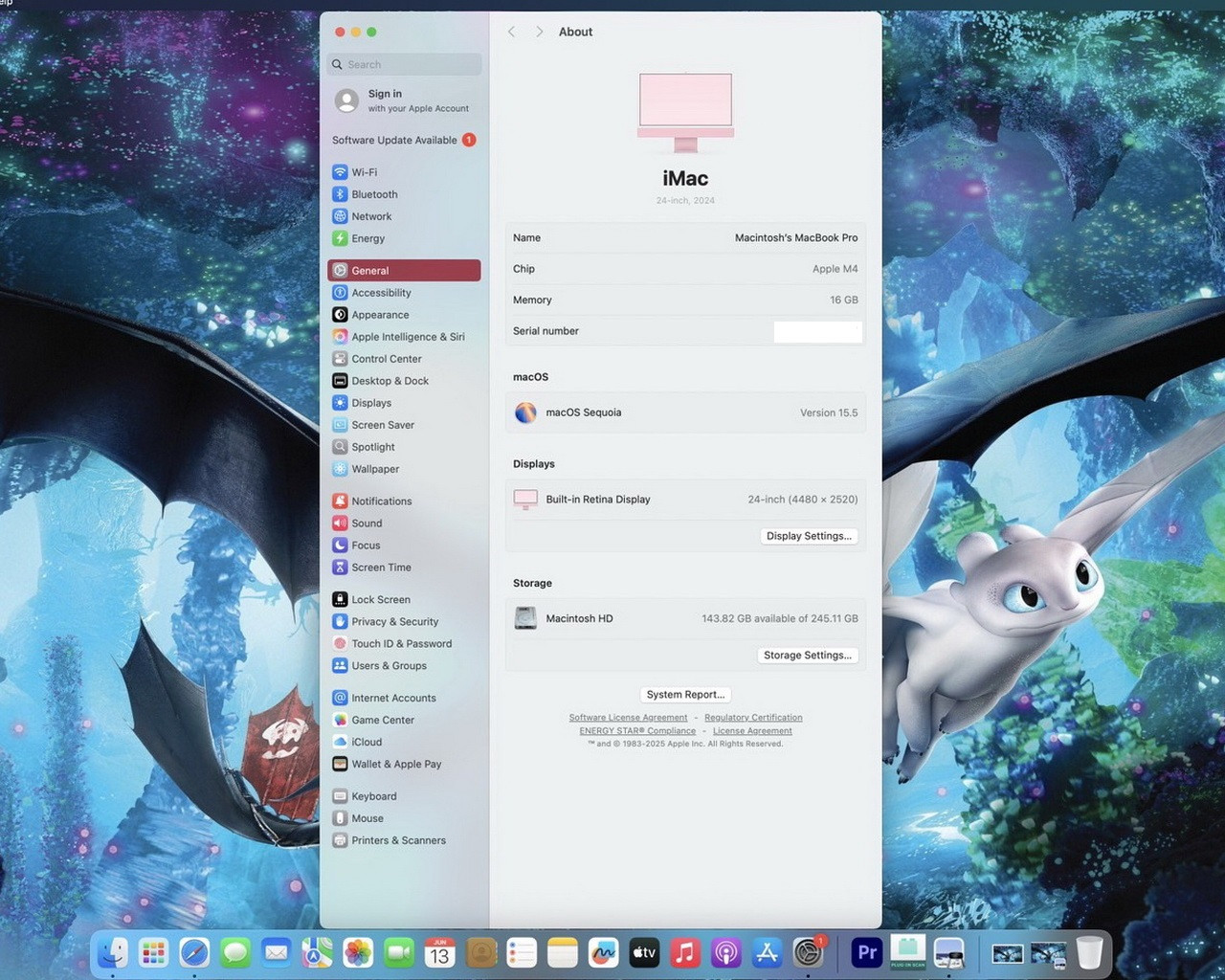Screen dimensions: 1225x980
Task: Open System Report...
Action: pos(685,695)
